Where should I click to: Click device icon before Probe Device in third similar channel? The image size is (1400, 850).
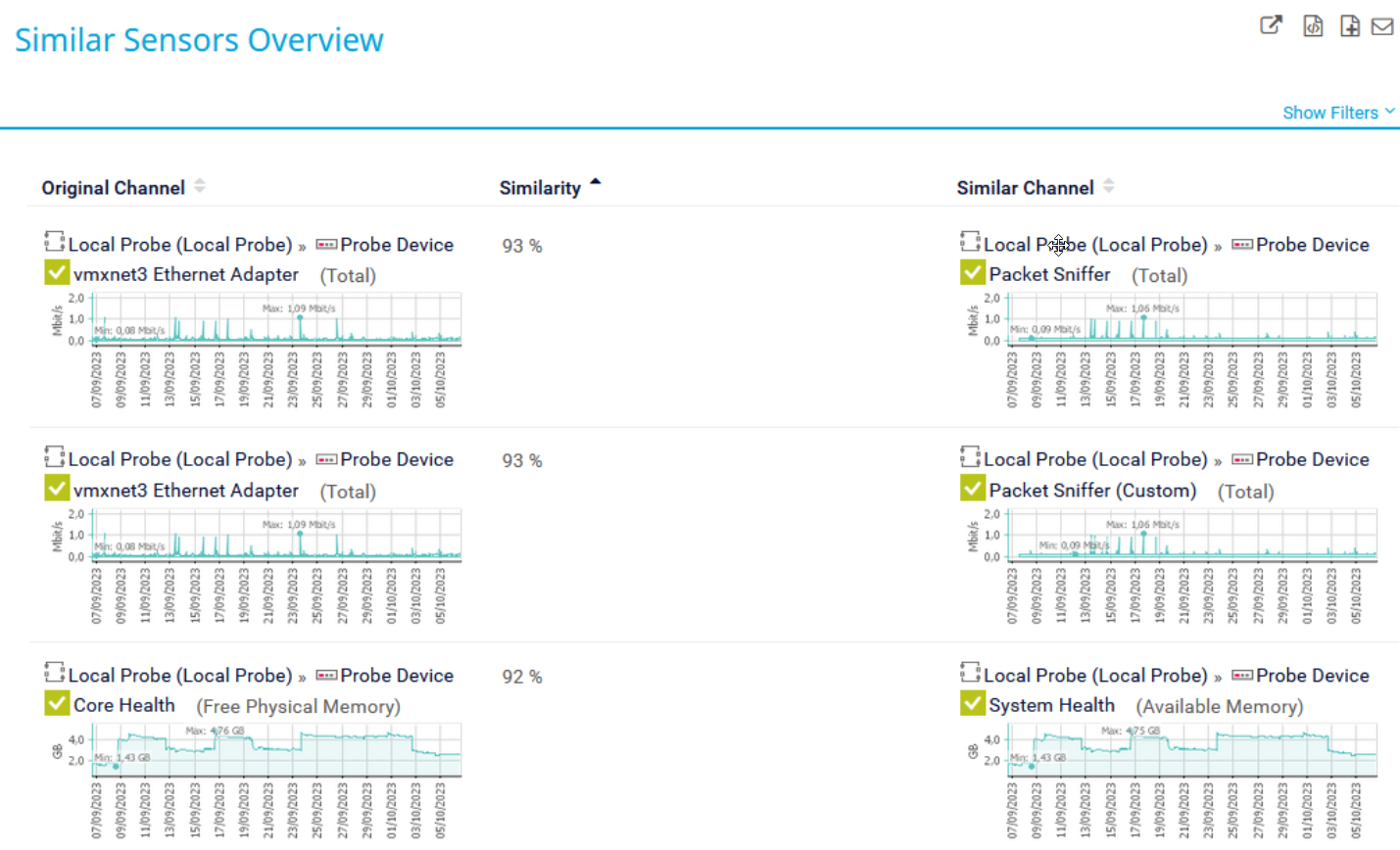(x=1242, y=676)
